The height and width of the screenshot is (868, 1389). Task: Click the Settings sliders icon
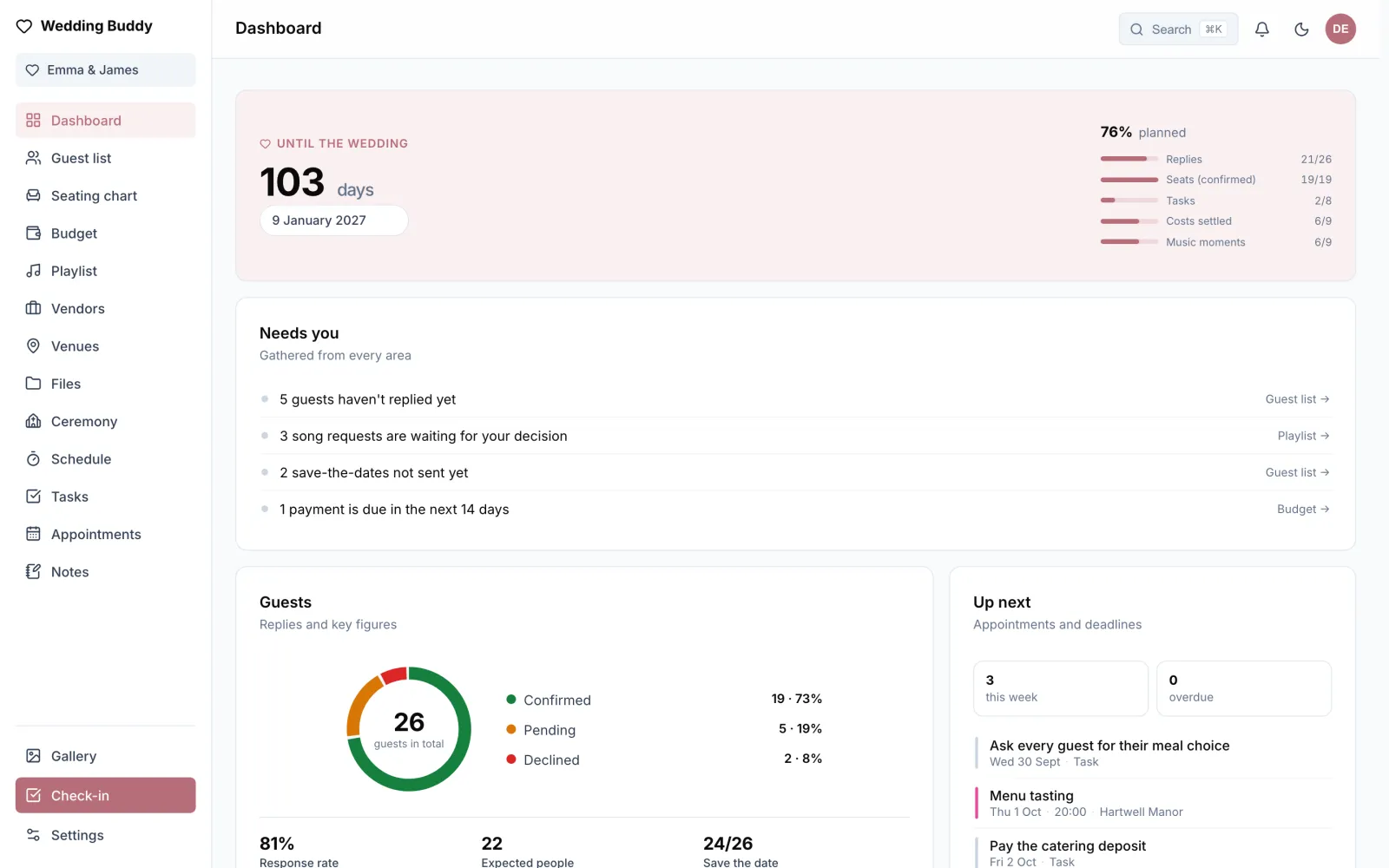[33, 835]
